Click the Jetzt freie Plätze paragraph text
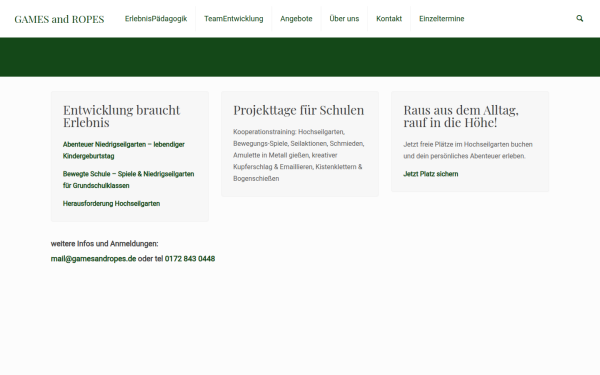Image resolution: width=600 pixels, height=375 pixels. click(x=468, y=150)
